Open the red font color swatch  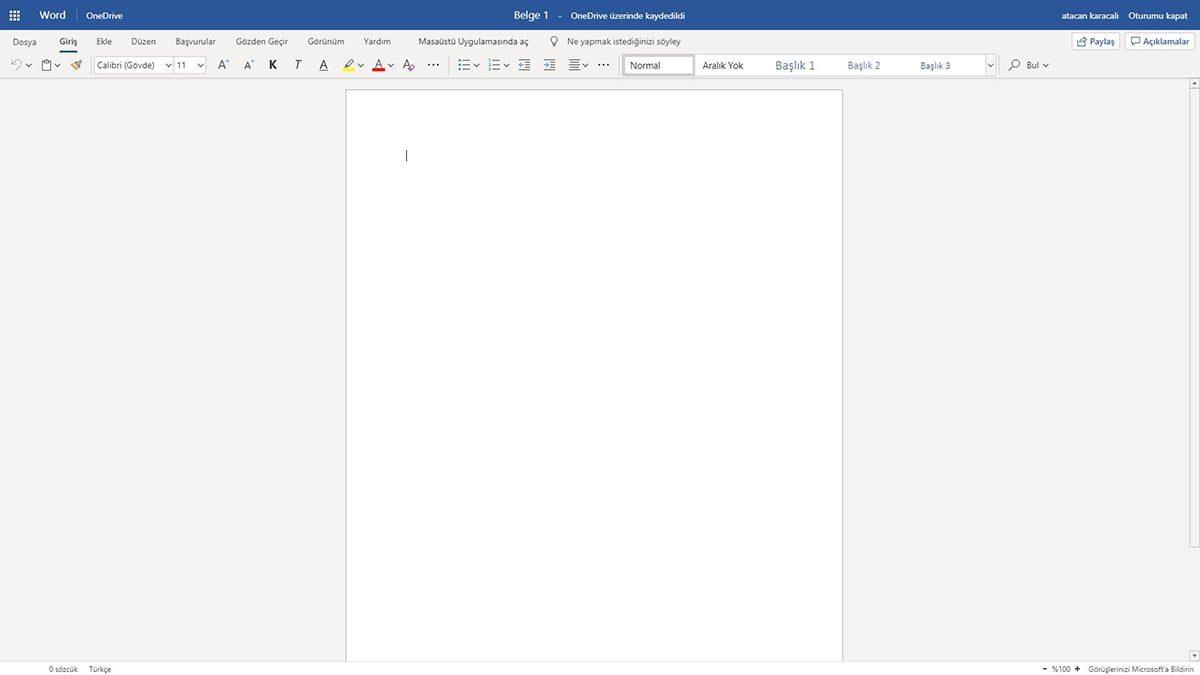(x=378, y=64)
